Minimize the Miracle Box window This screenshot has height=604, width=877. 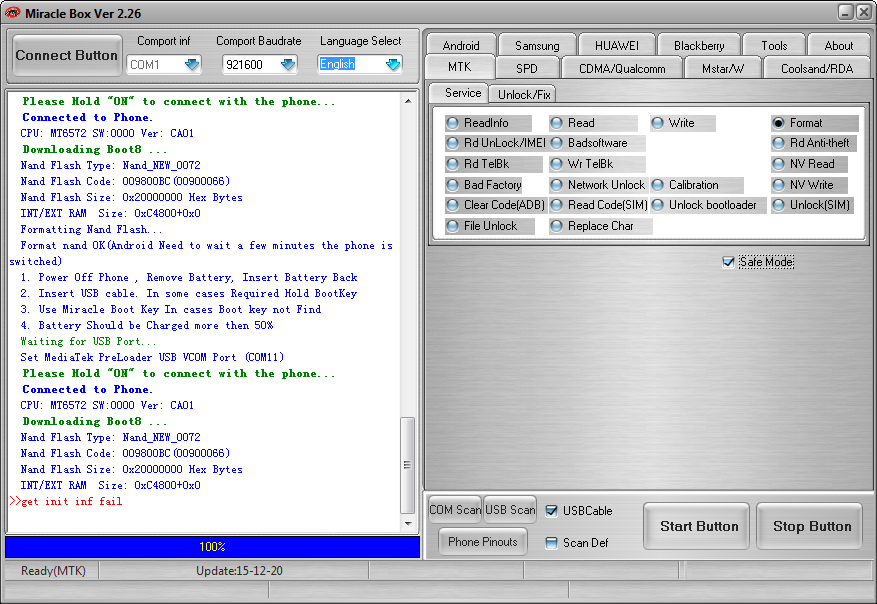click(846, 13)
